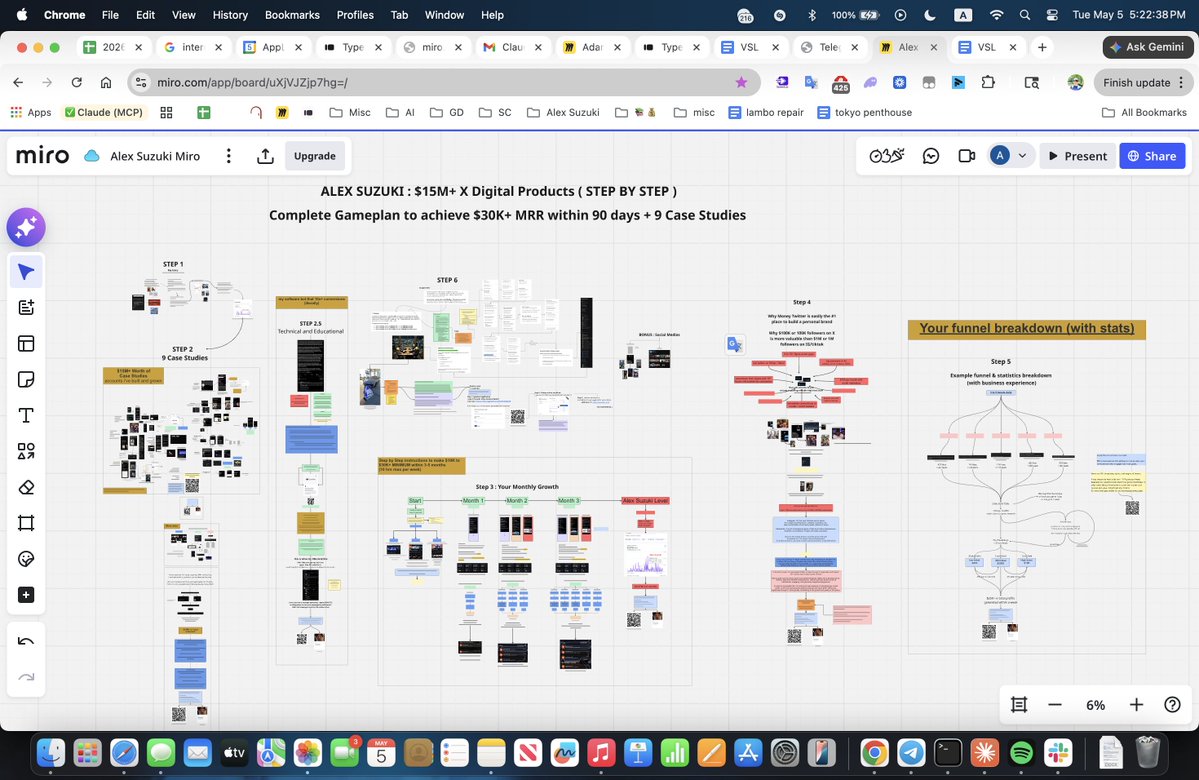Open stickers and emoji tool

point(26,559)
